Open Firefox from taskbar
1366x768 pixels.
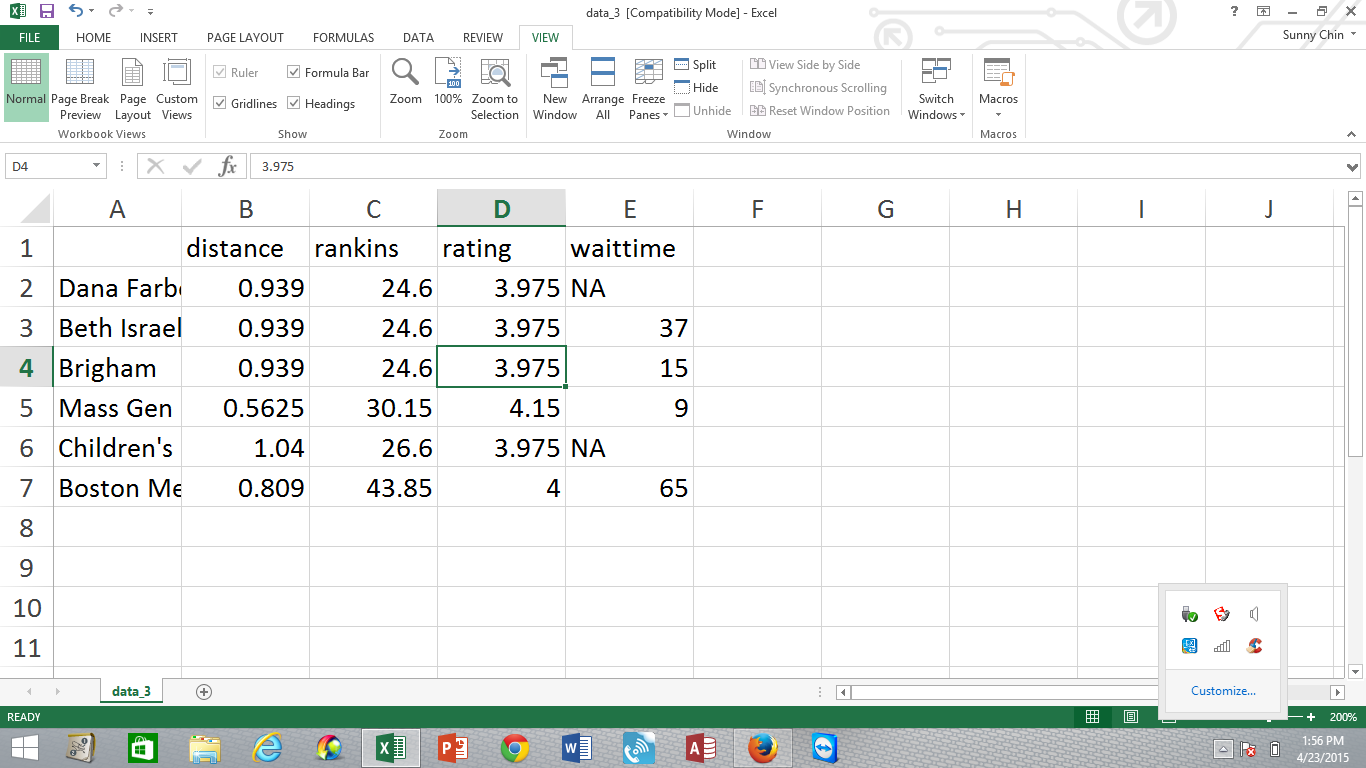click(x=763, y=748)
